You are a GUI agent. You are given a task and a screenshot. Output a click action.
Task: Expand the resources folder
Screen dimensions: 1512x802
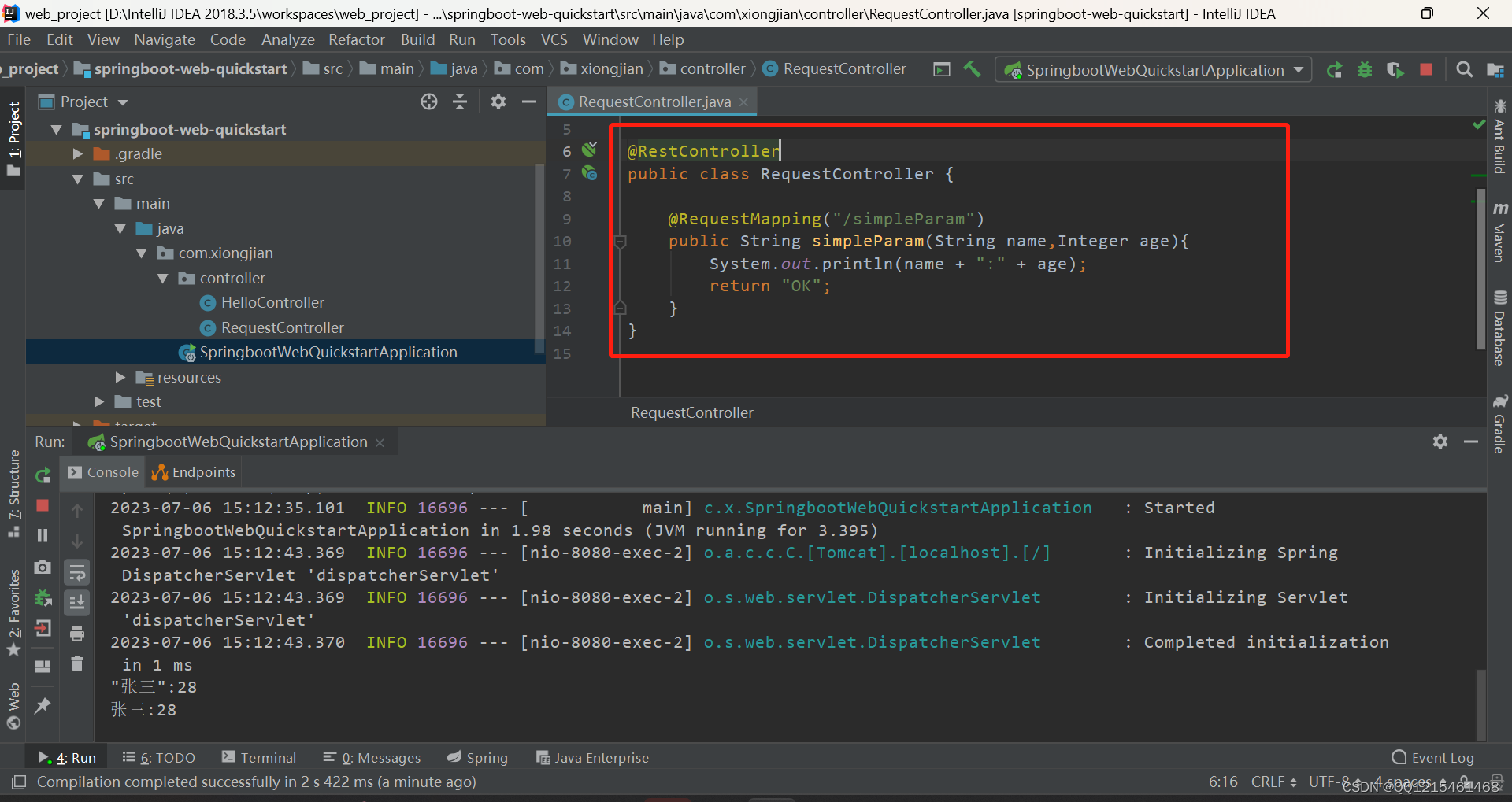pyautogui.click(x=120, y=378)
